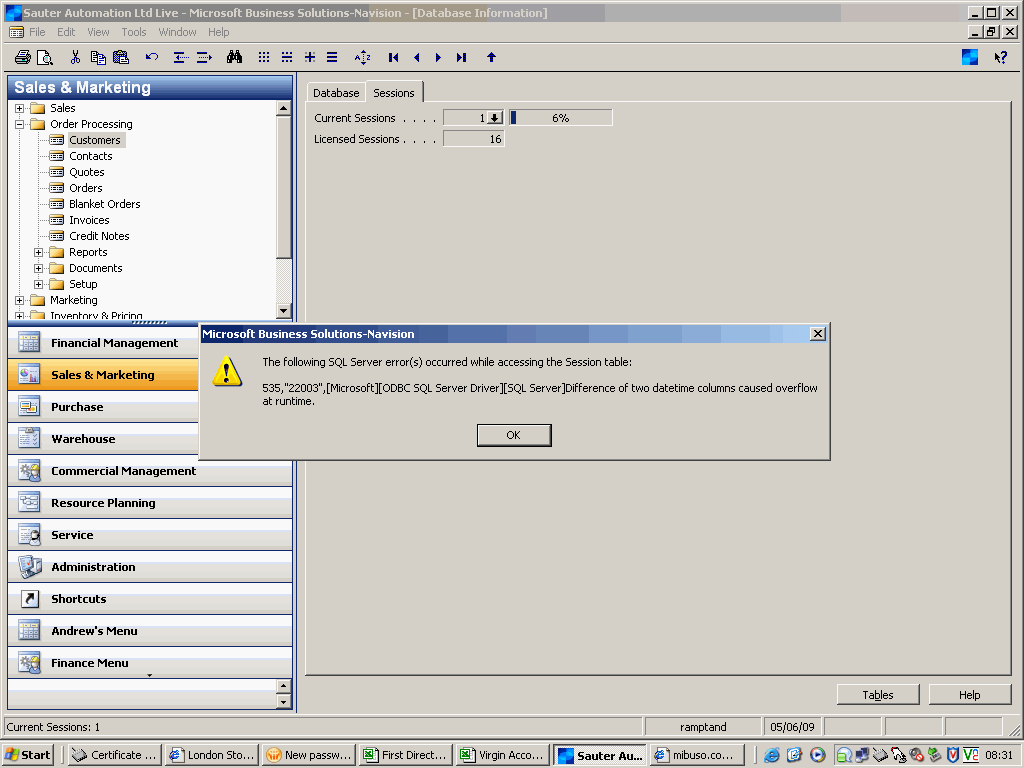This screenshot has height=768, width=1024.
Task: Collapse the Order Processing folder
Action: [x=20, y=124]
